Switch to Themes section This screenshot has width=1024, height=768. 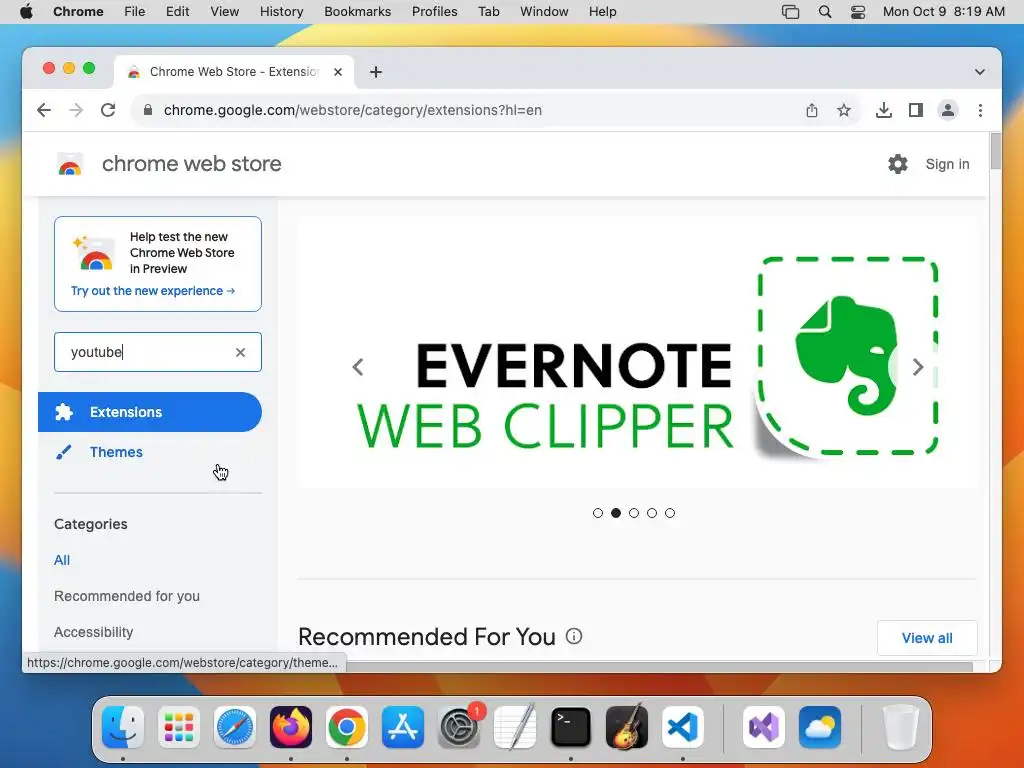coord(116,452)
